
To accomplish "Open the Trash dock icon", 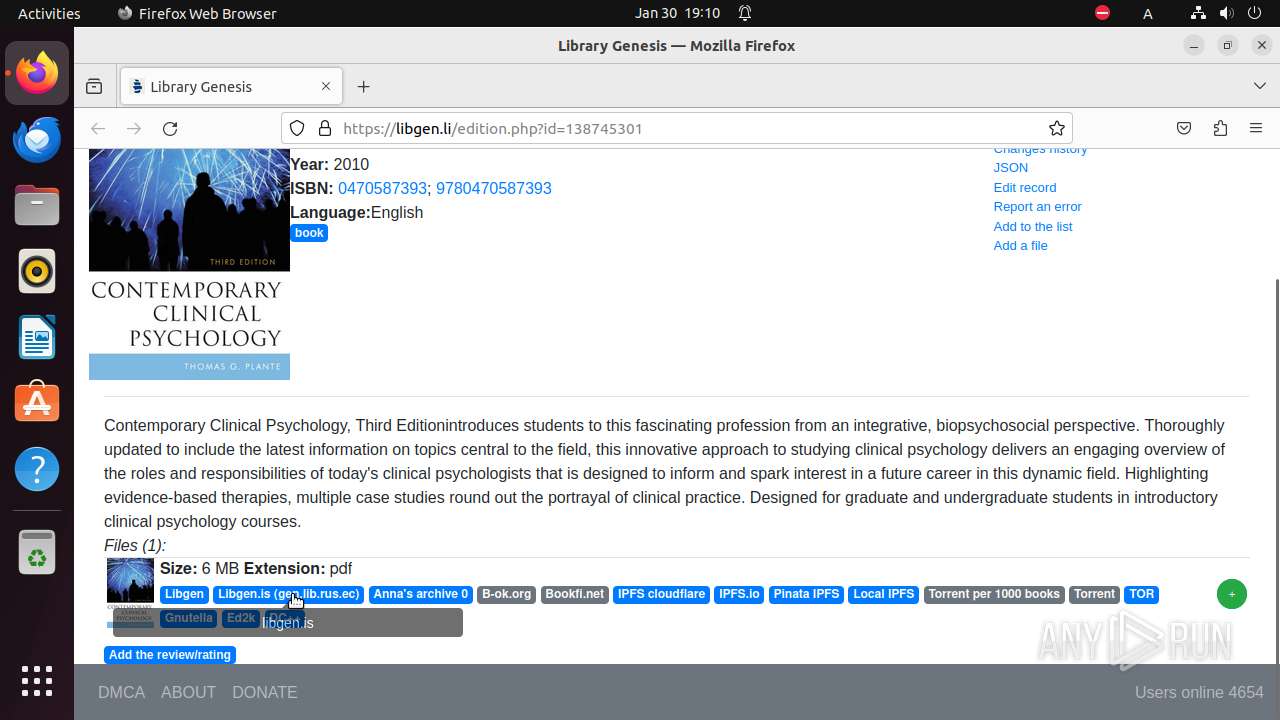I will pos(37,552).
